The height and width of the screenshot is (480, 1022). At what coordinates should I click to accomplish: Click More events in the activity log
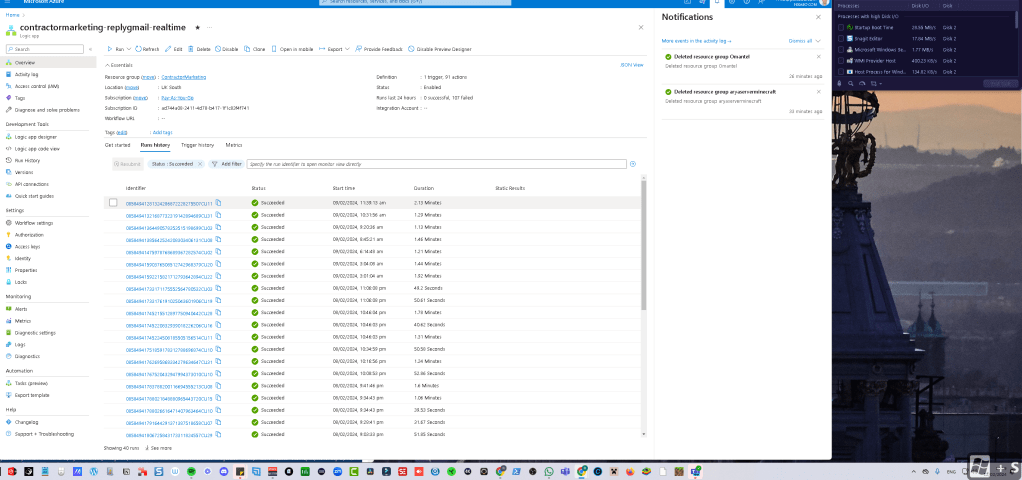696,40
